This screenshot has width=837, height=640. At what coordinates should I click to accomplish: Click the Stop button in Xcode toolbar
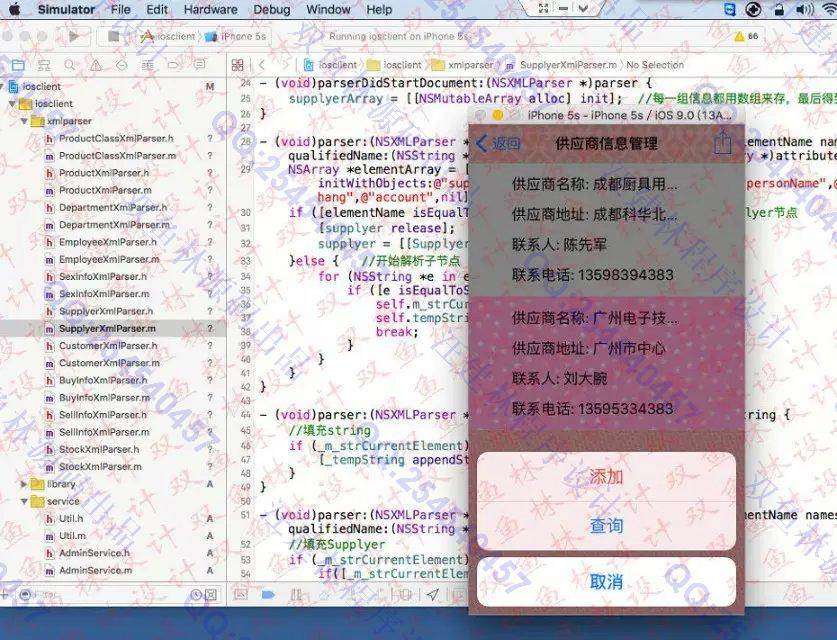pos(113,36)
